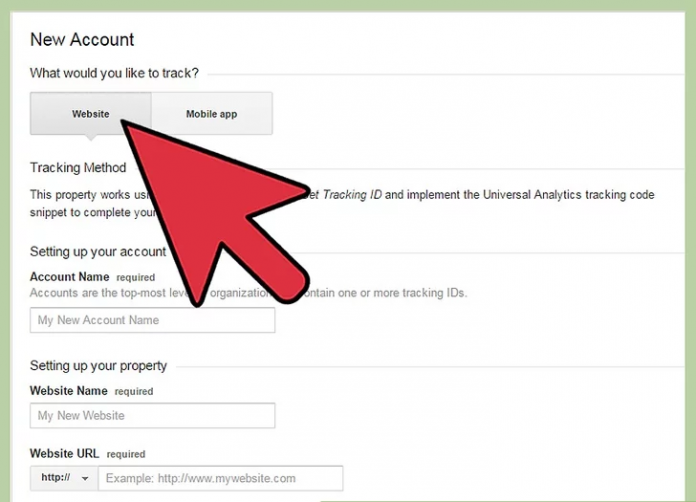696x502 pixels.
Task: Click the 'What would you like to track?' text
Action: click(x=115, y=73)
